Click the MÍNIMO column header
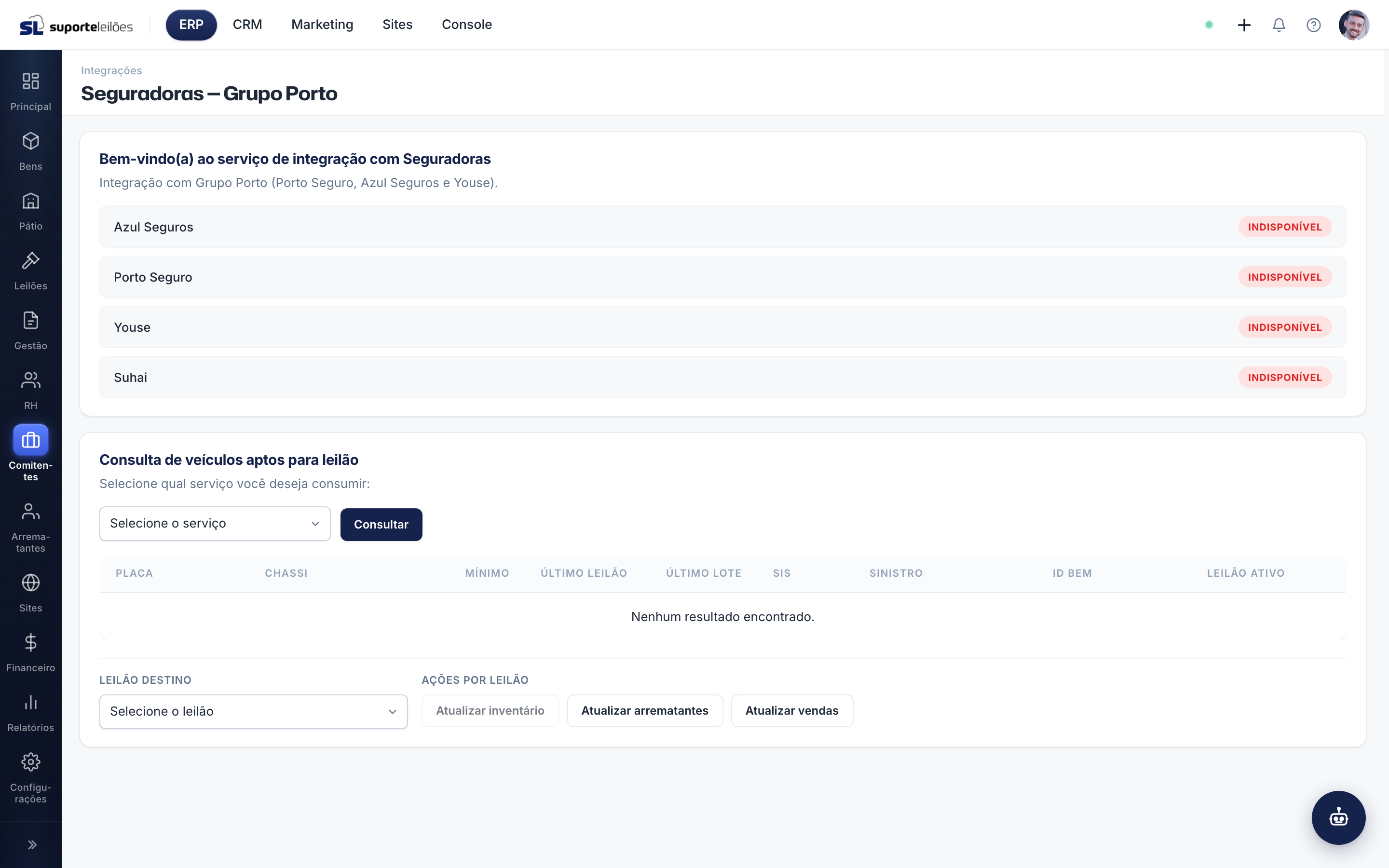This screenshot has height=868, width=1389. [x=487, y=573]
